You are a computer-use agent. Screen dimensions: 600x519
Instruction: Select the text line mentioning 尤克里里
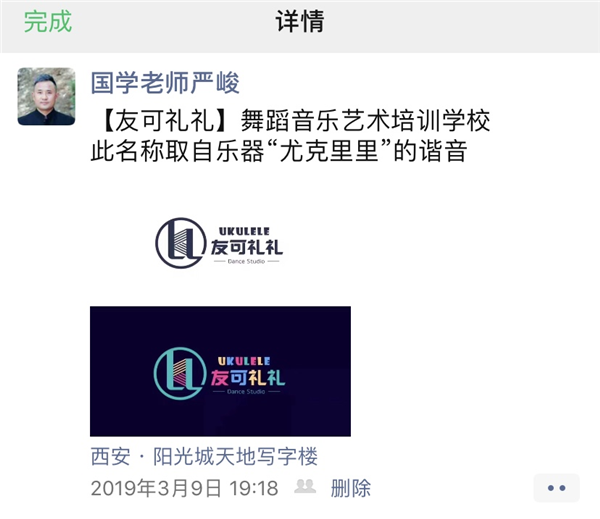point(279,150)
